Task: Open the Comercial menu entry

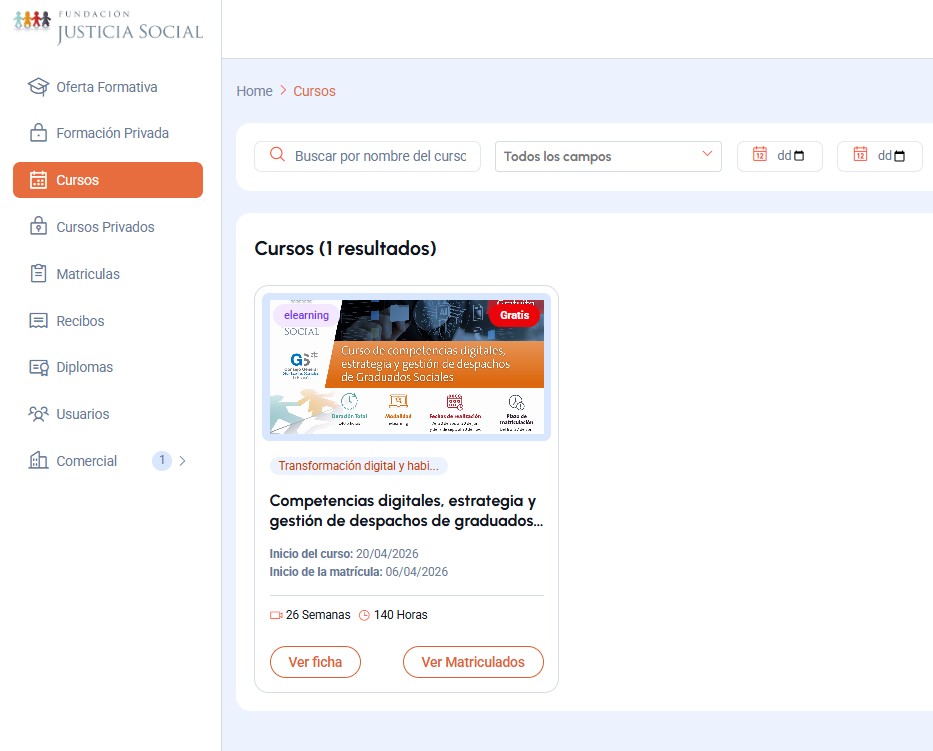Action: [x=108, y=461]
